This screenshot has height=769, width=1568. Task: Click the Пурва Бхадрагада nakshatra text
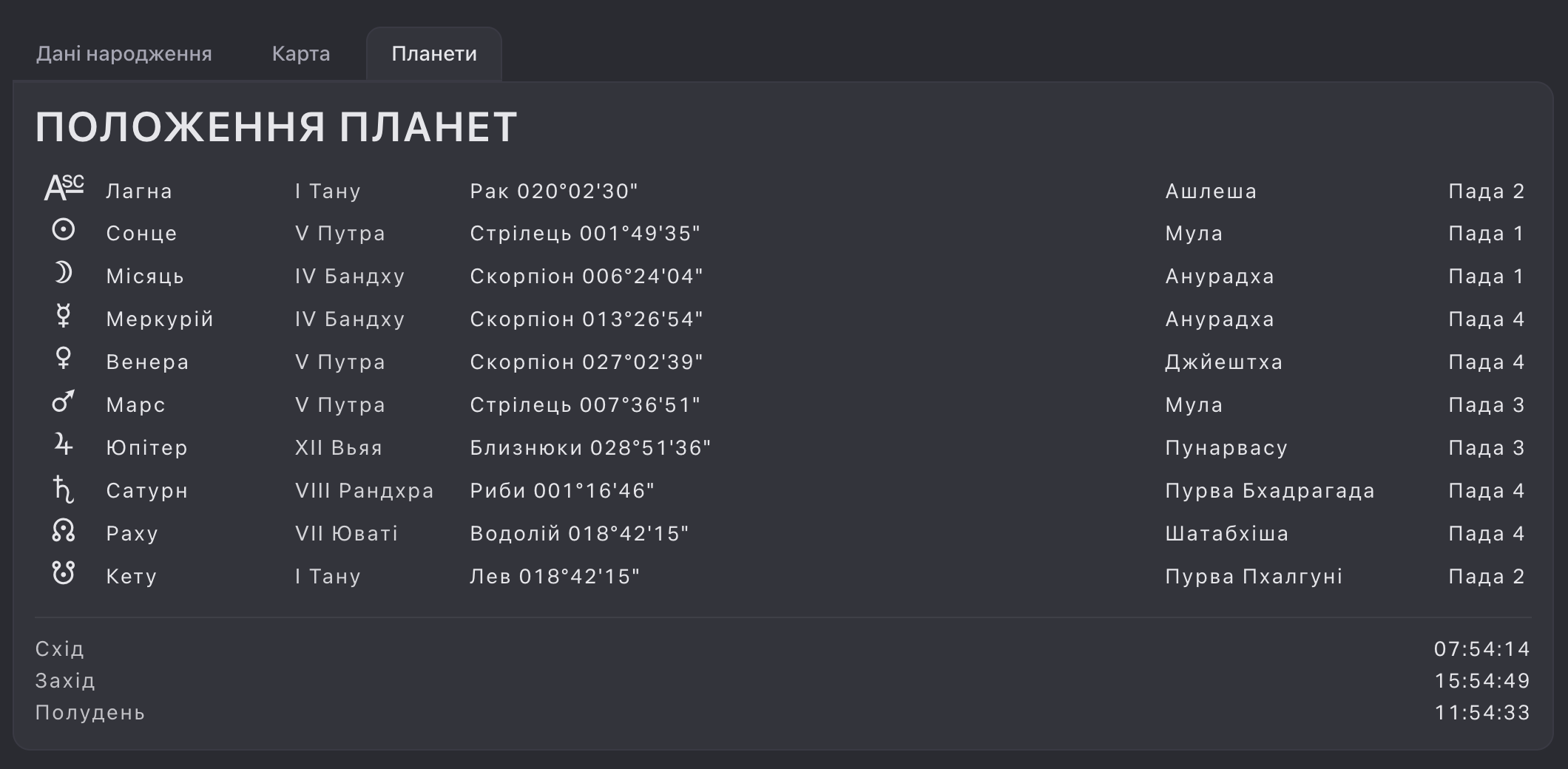pos(1269,491)
